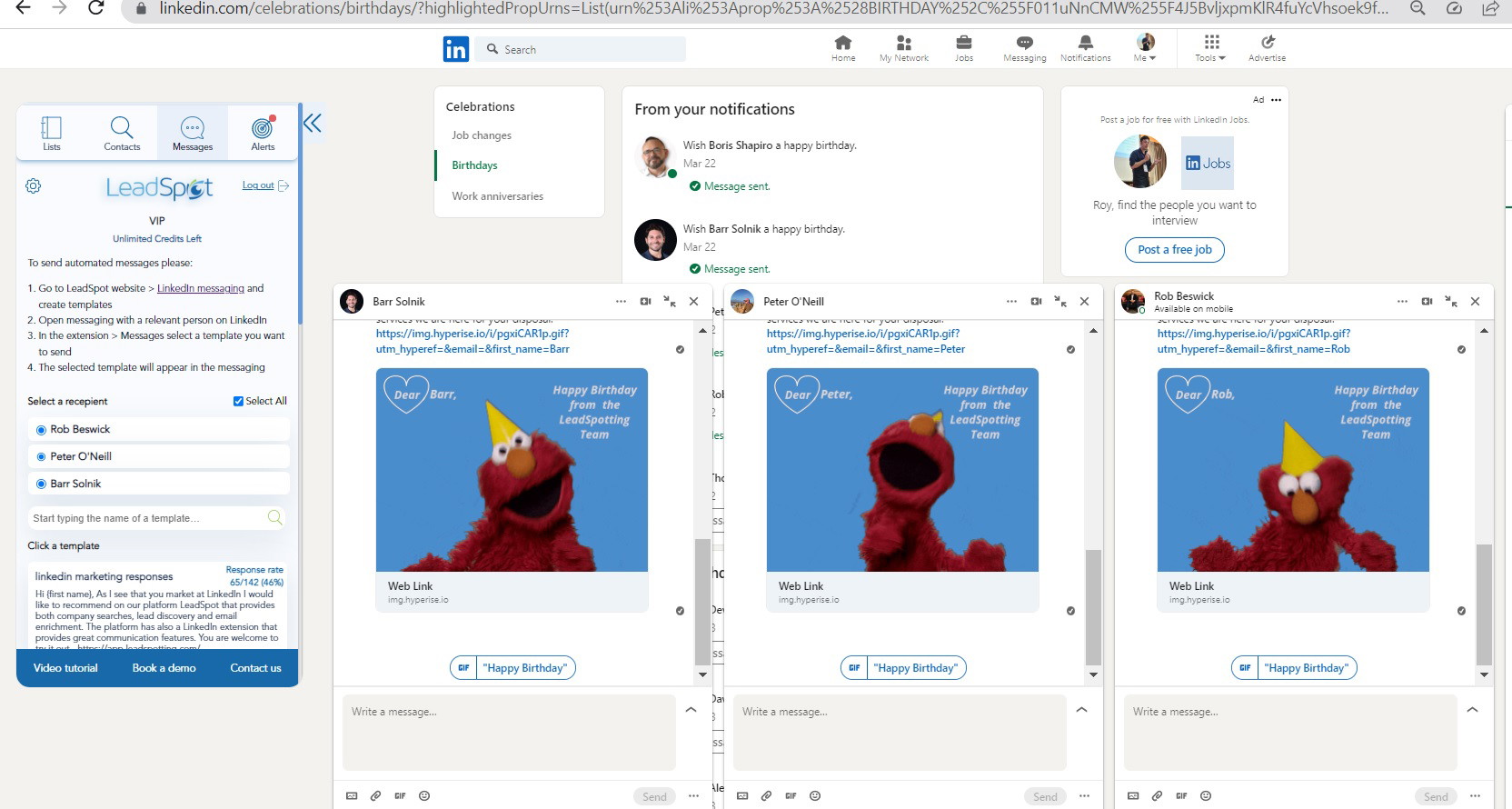The image size is (1512, 809).
Task: Open LinkedIn Messaging
Action: [1025, 48]
